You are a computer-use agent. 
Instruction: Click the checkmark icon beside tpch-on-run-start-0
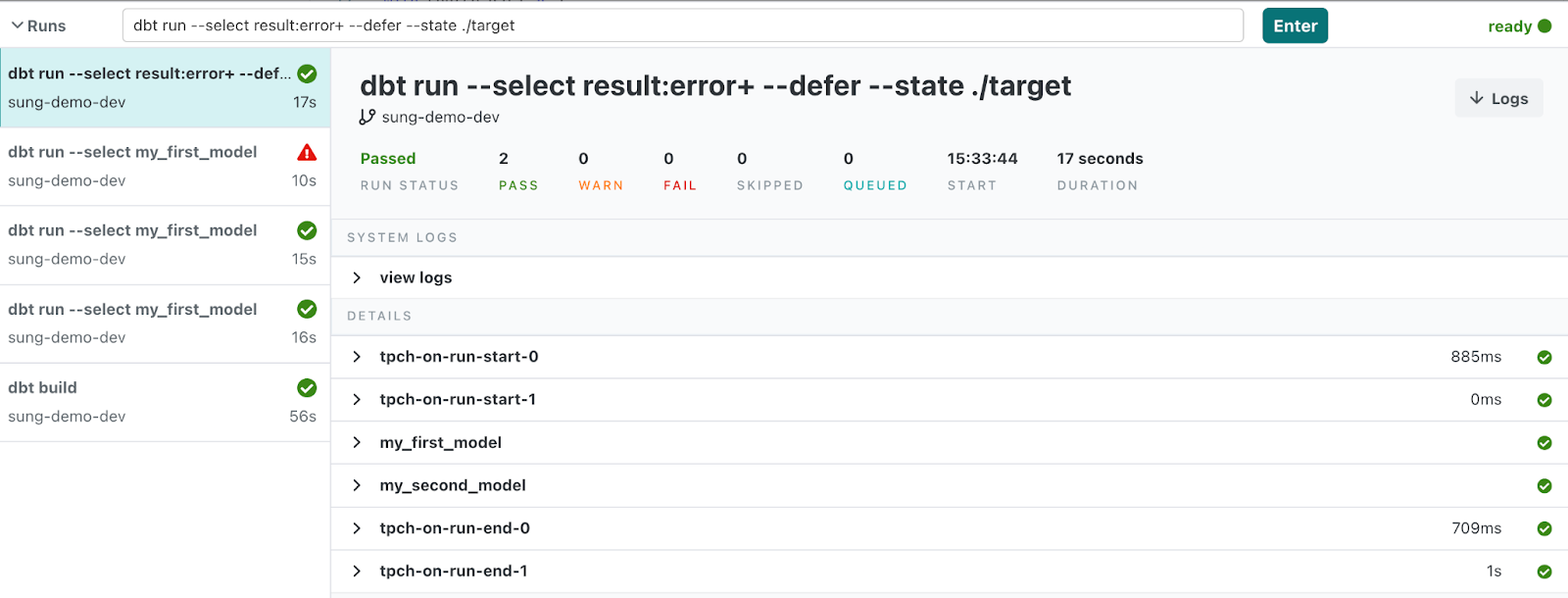1544,356
